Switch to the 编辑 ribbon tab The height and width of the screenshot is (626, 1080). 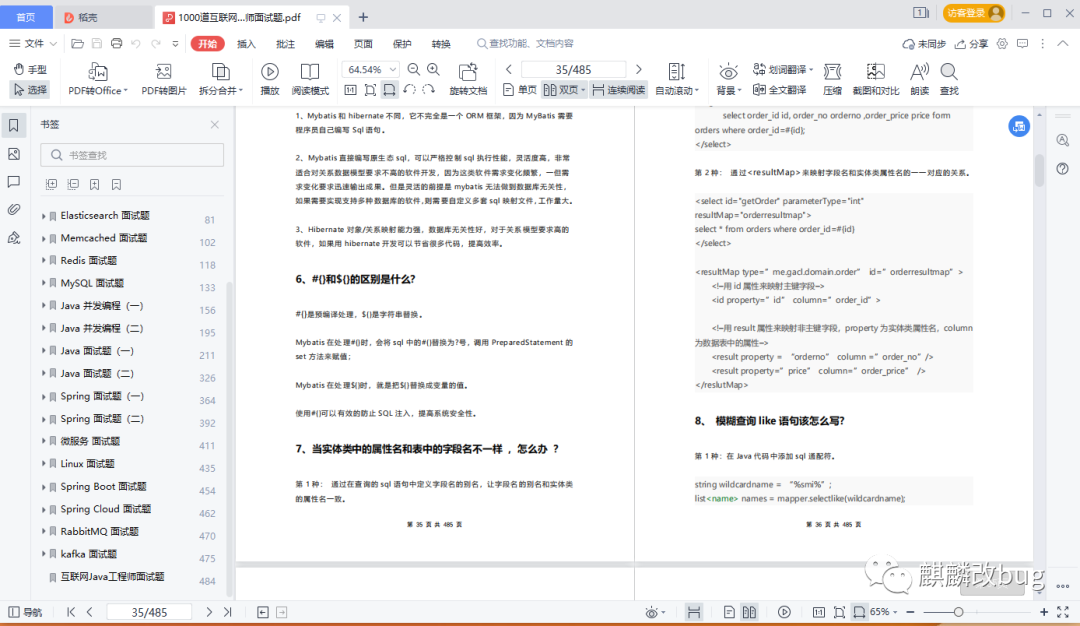coord(324,43)
